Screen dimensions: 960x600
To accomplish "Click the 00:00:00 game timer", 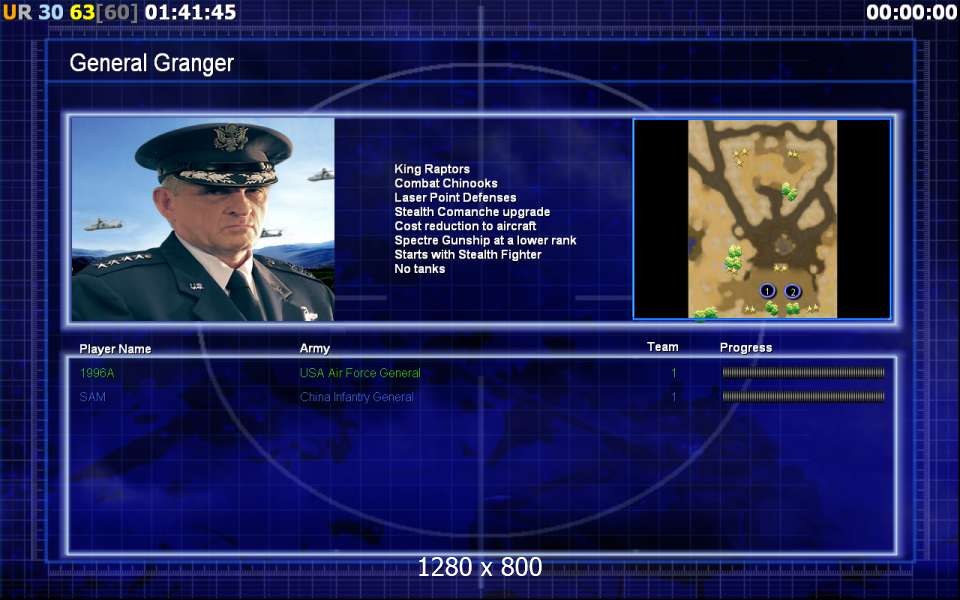I will point(912,12).
